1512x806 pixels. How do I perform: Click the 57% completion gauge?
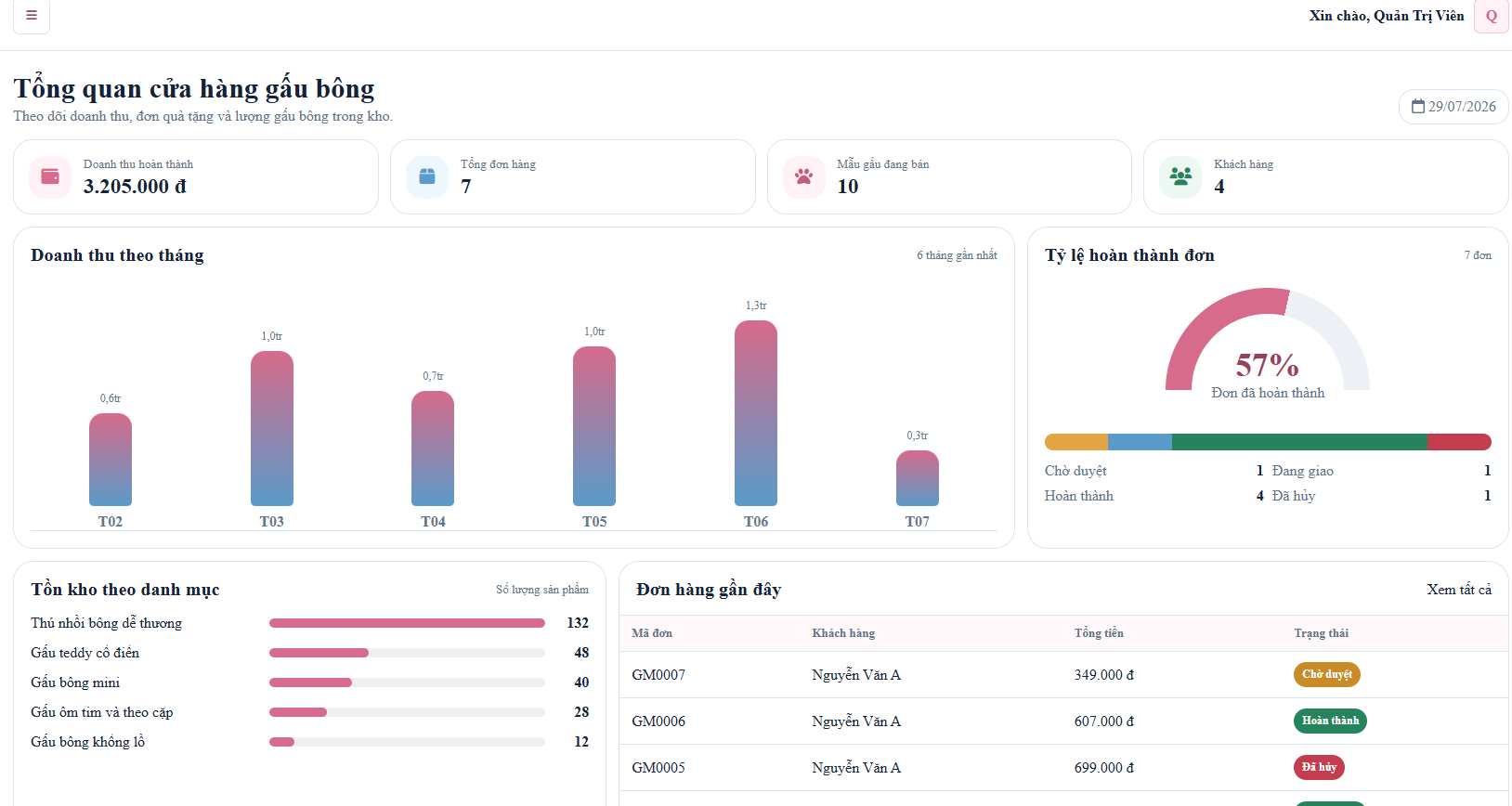1268,340
